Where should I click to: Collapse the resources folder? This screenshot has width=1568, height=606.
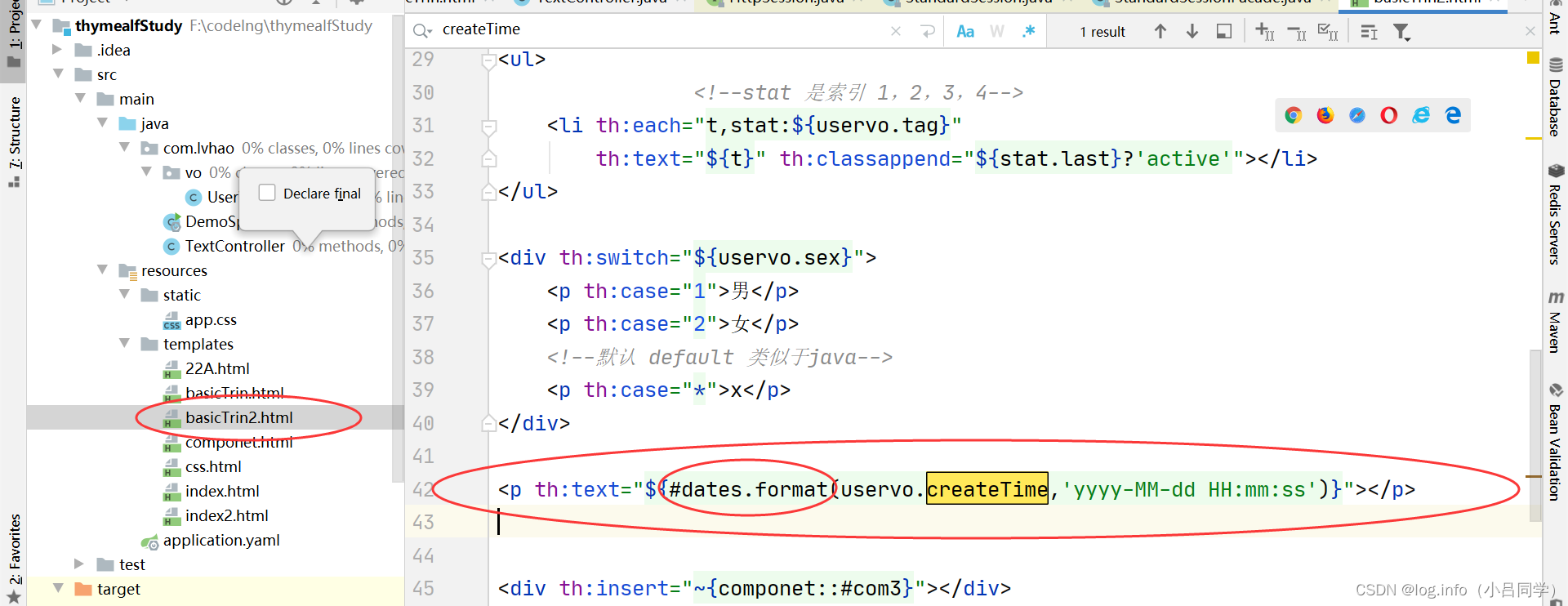click(x=102, y=270)
